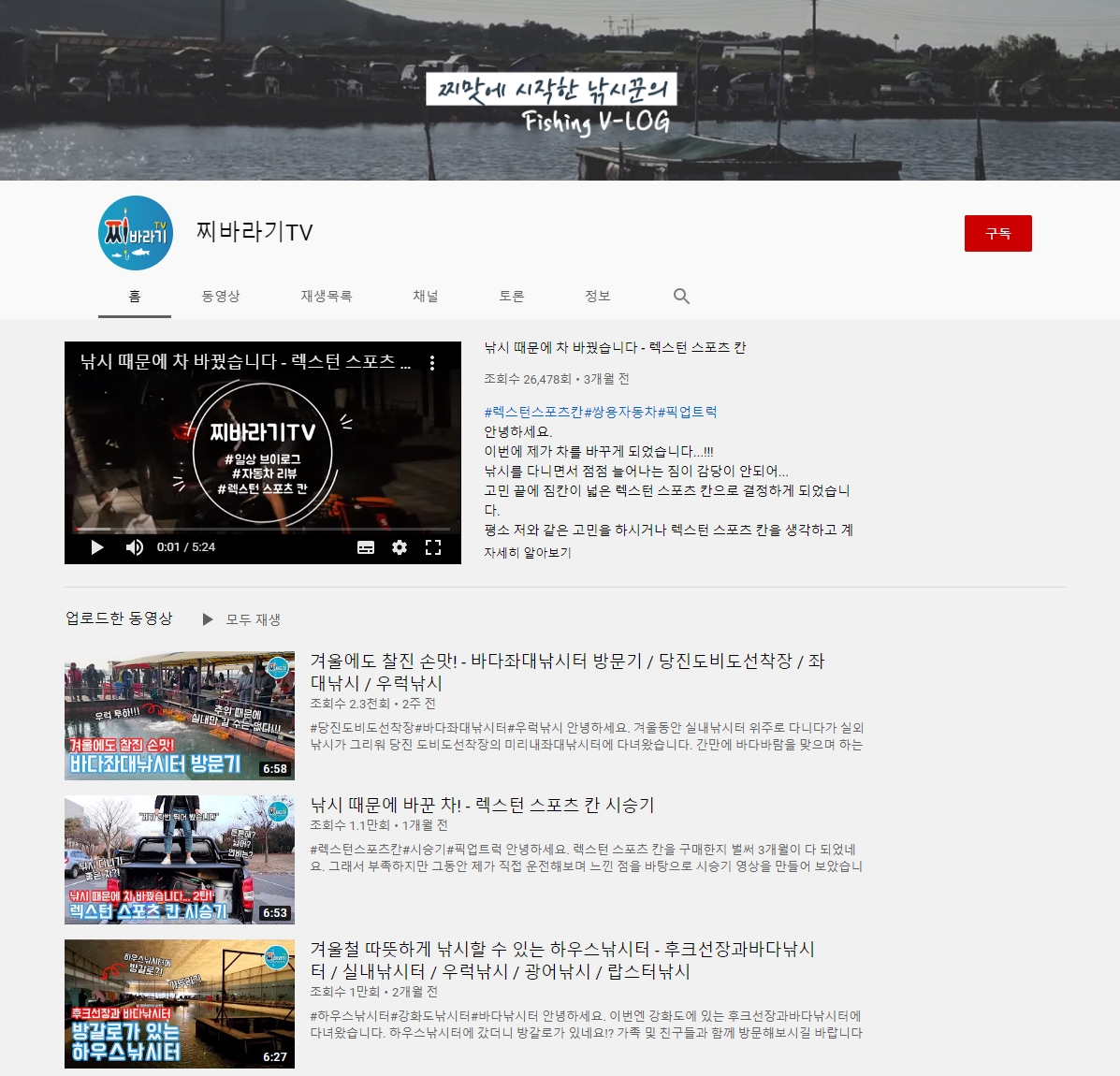Open the 렉스턴 스포츠 칸 시승기 video title
Image resolution: width=1120 pixels, height=1076 pixels.
point(482,805)
